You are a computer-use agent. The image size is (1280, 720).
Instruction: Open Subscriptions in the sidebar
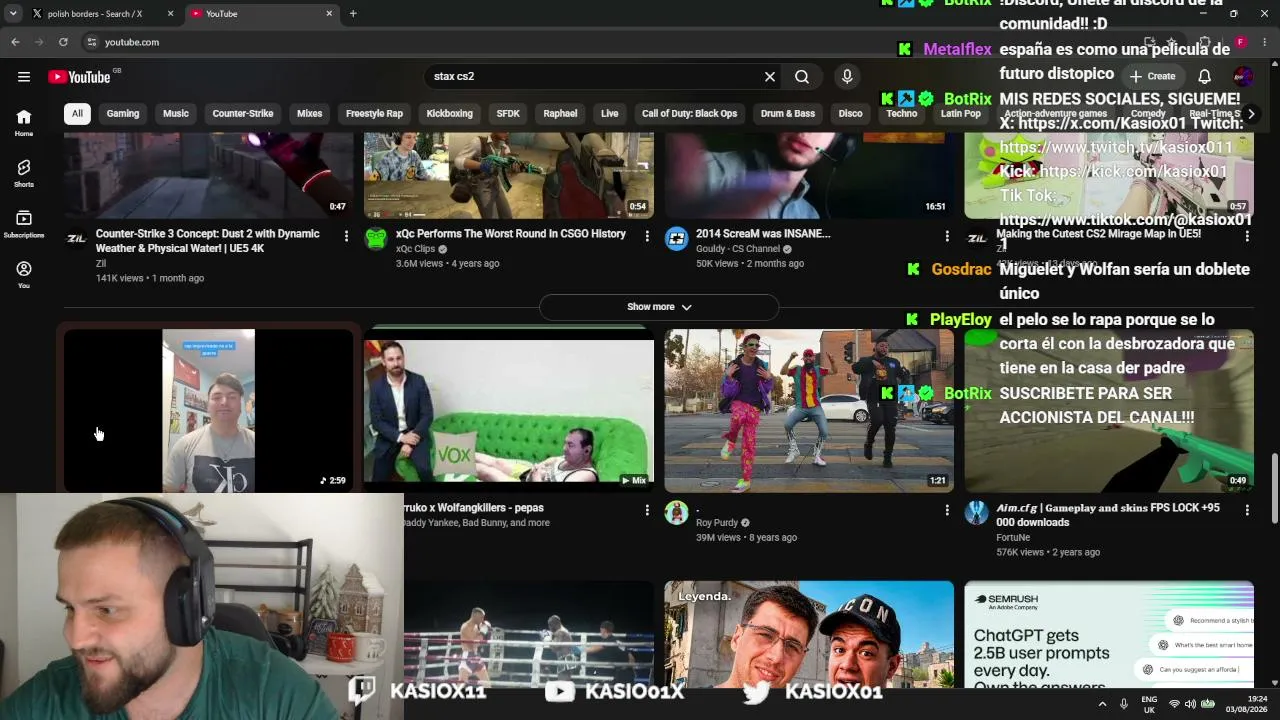(24, 224)
